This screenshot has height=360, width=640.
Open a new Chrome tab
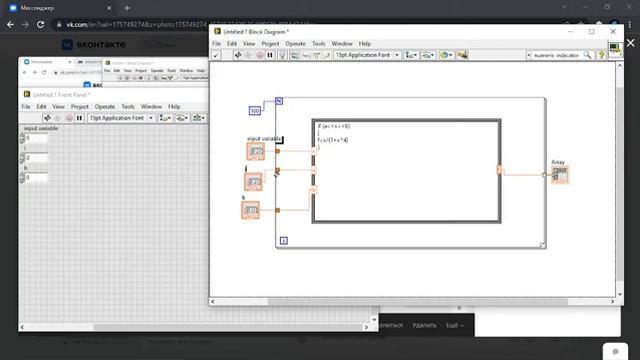point(127,8)
